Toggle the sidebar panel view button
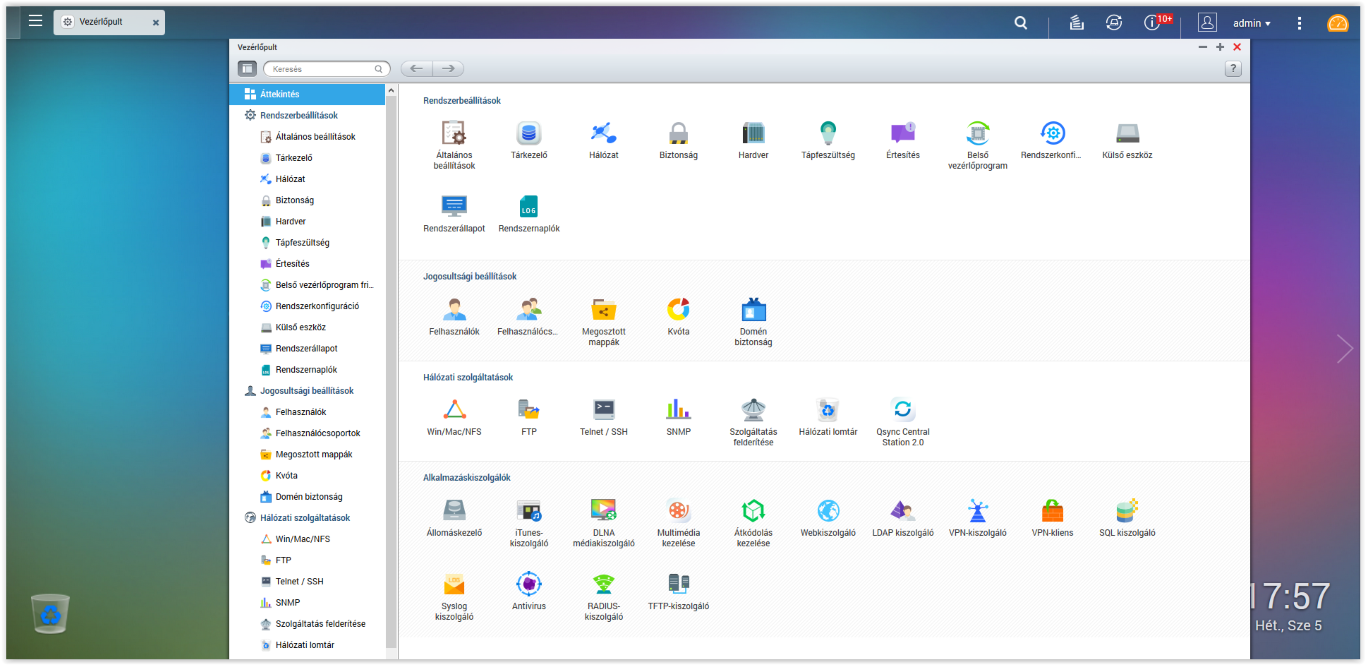 [x=247, y=69]
